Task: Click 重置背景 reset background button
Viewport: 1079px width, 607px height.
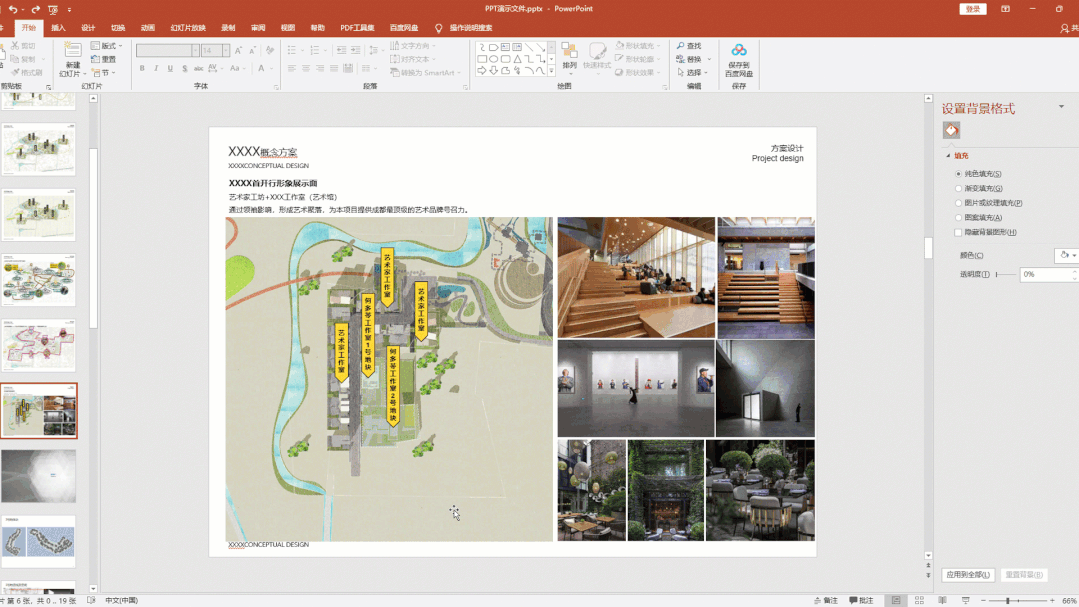Action: pos(1024,575)
